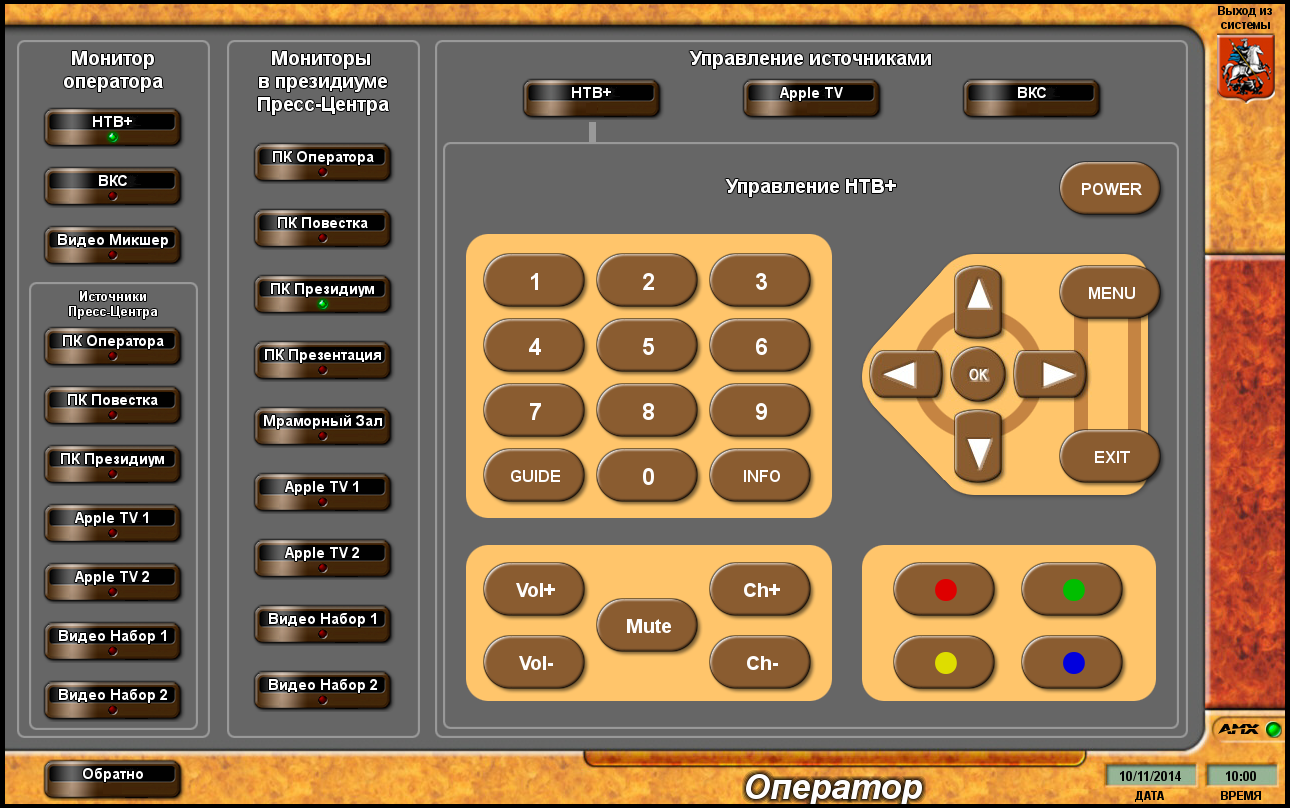Click the AMX logo indicator

point(1247,729)
